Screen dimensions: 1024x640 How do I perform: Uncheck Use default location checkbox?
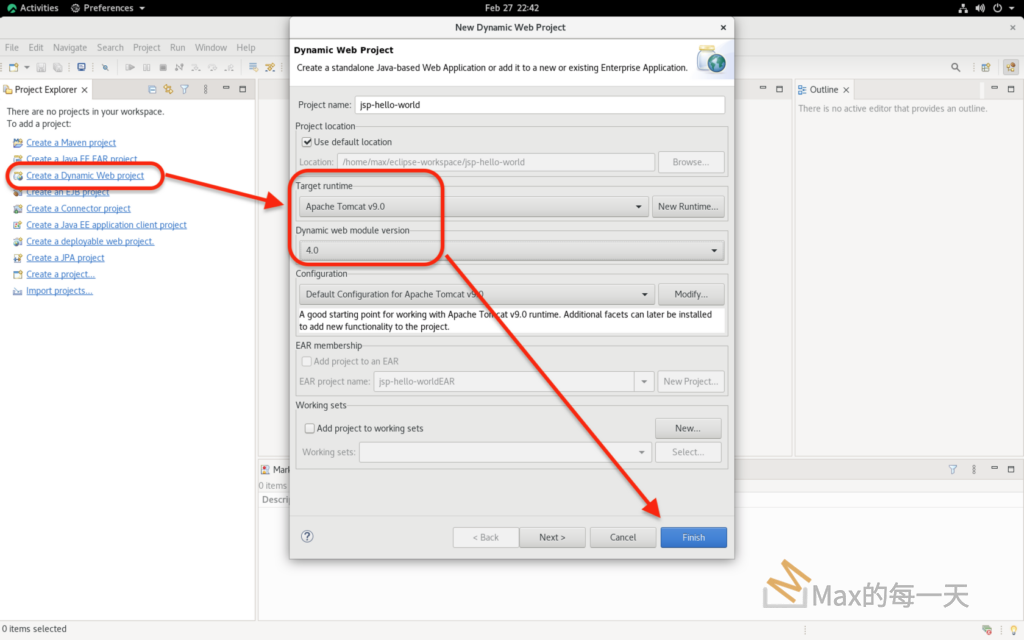[308, 142]
